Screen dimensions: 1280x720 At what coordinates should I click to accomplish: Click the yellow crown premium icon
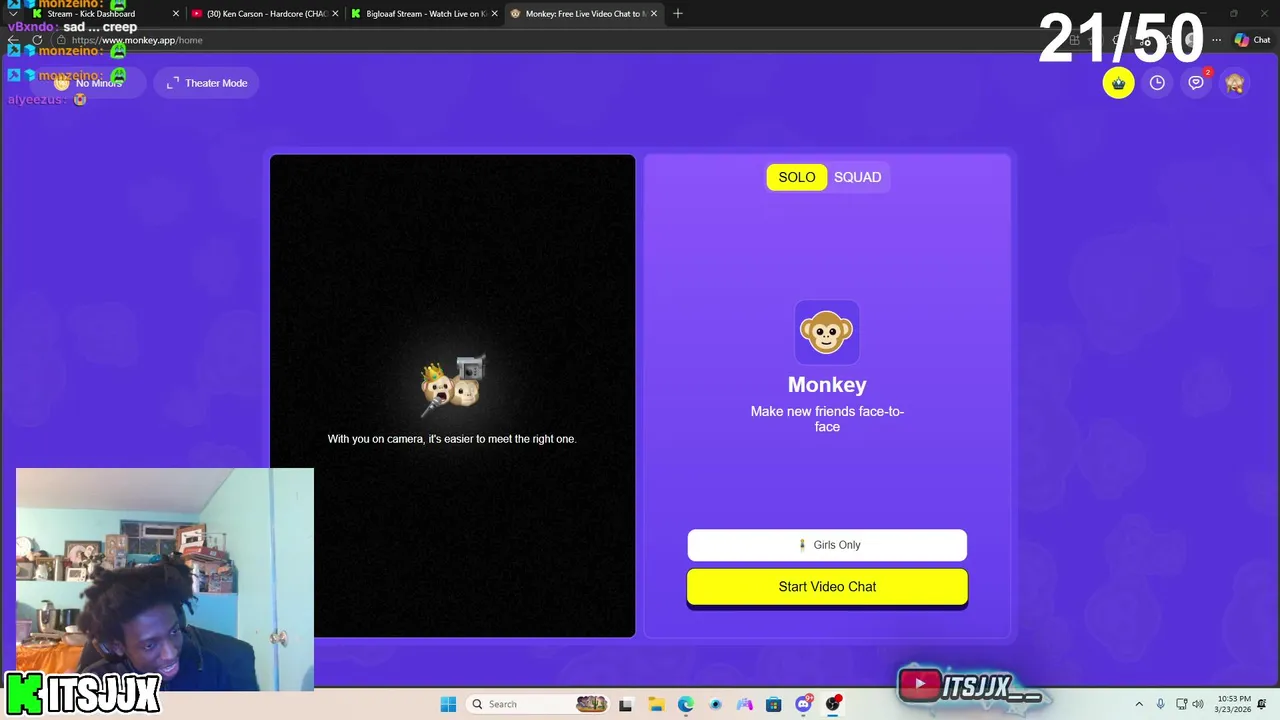[x=1118, y=83]
